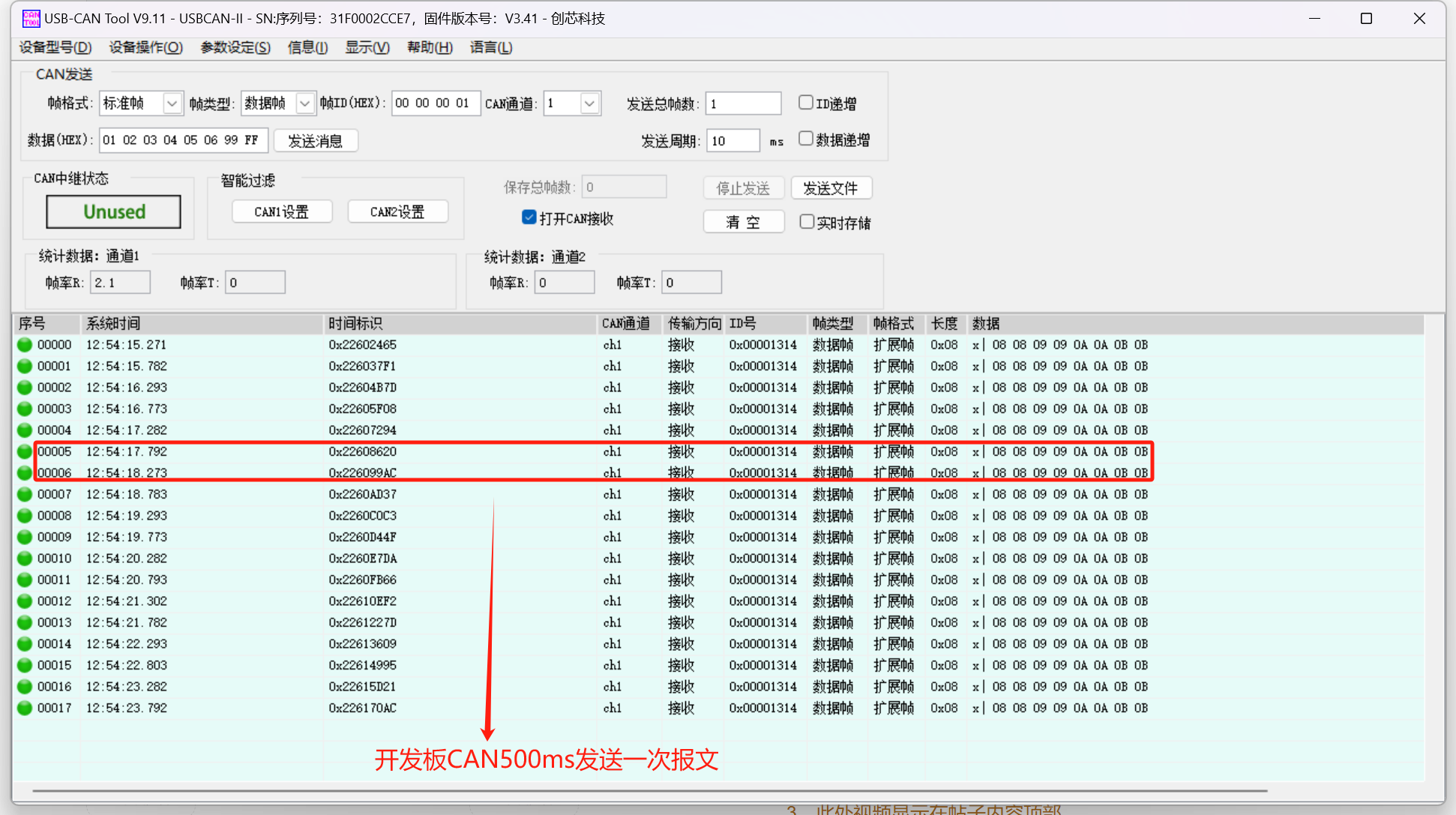
Task: Click channel 2 帧率T value field
Action: (692, 283)
